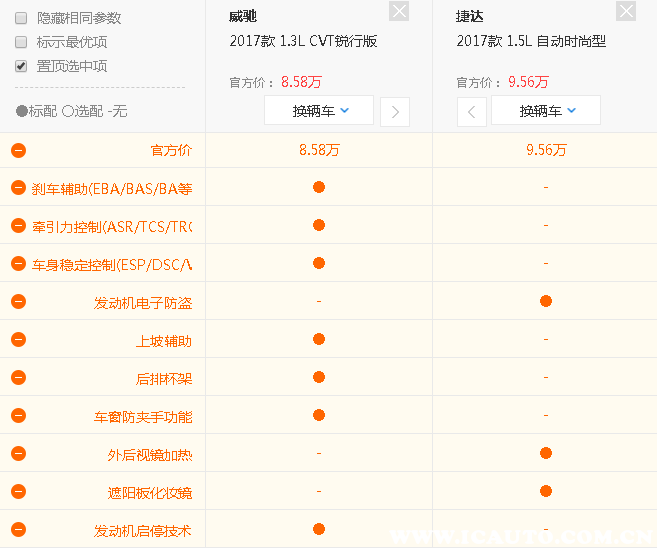Open the 2017款 1.3L CVT锐行版 model link
The image size is (657, 548).
point(303,42)
